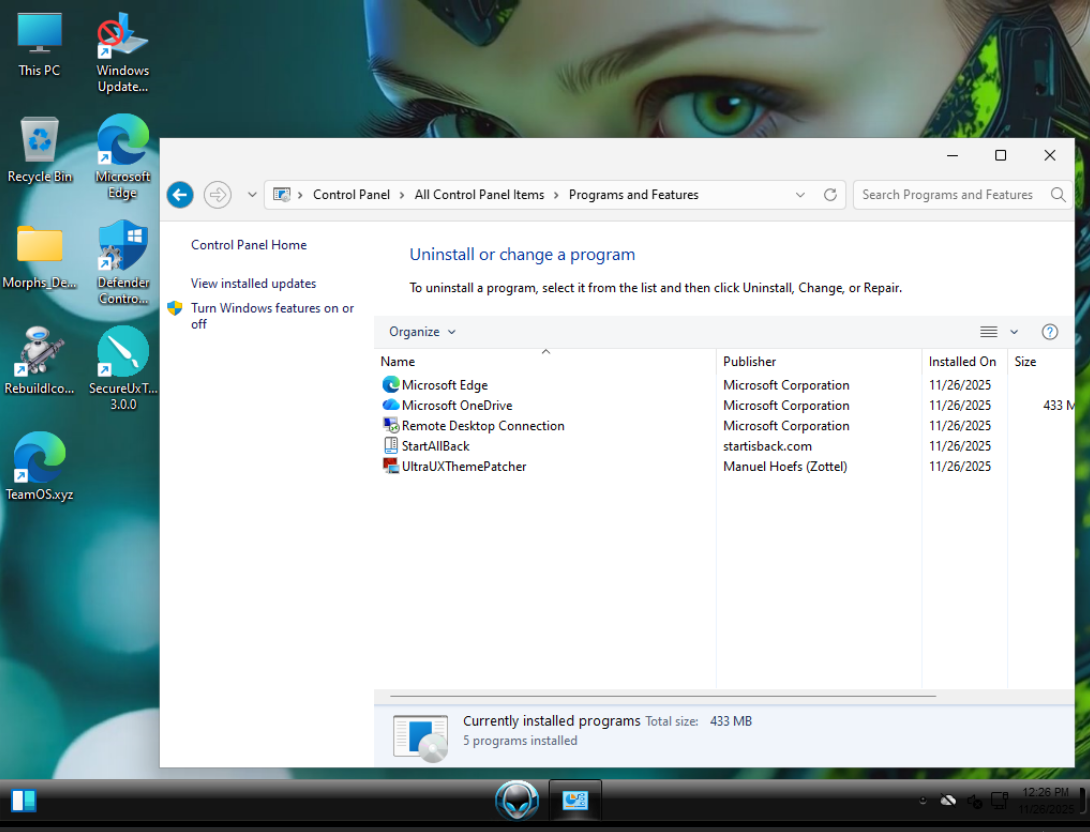This screenshot has width=1090, height=832.
Task: Open recent locations chevron beside Forward
Action: pyautogui.click(x=252, y=195)
